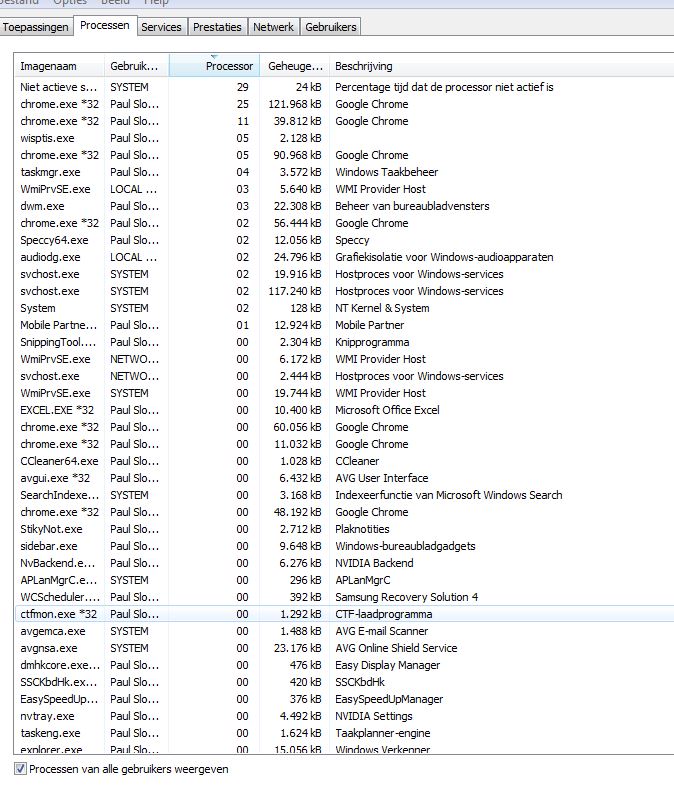Image resolution: width=674 pixels, height=786 pixels.
Task: Open the Prestaties tab
Action: pos(217,27)
